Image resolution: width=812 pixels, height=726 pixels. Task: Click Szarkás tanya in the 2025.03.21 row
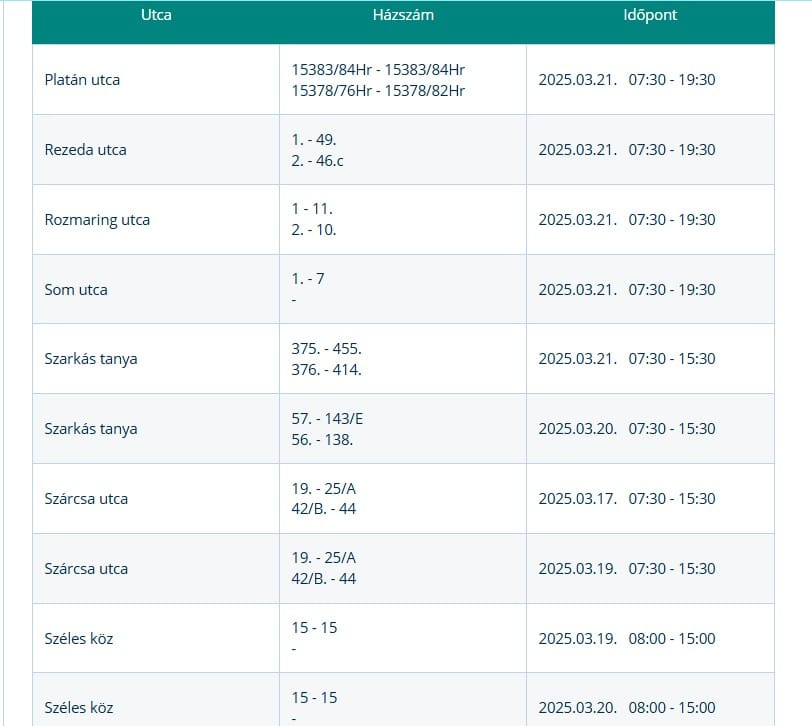click(91, 359)
